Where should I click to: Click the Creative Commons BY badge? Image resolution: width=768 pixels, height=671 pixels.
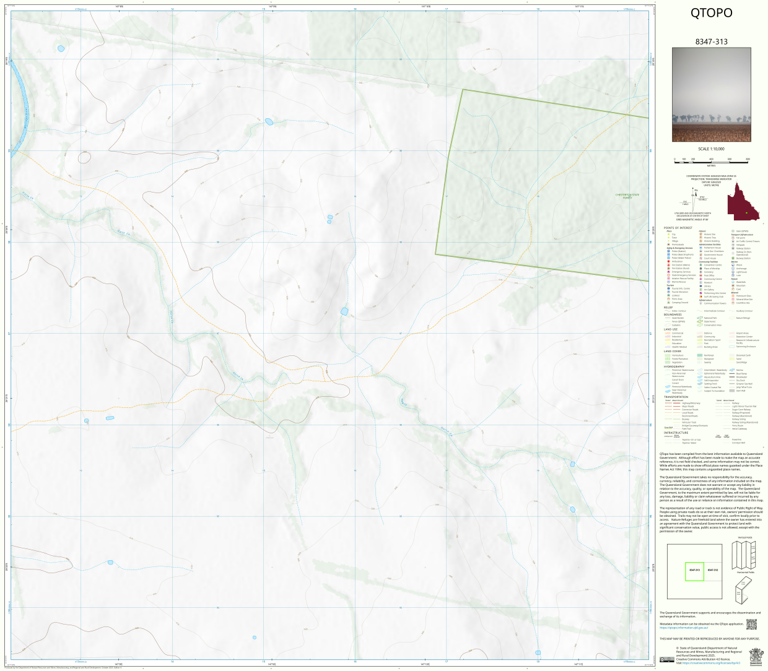point(666,660)
